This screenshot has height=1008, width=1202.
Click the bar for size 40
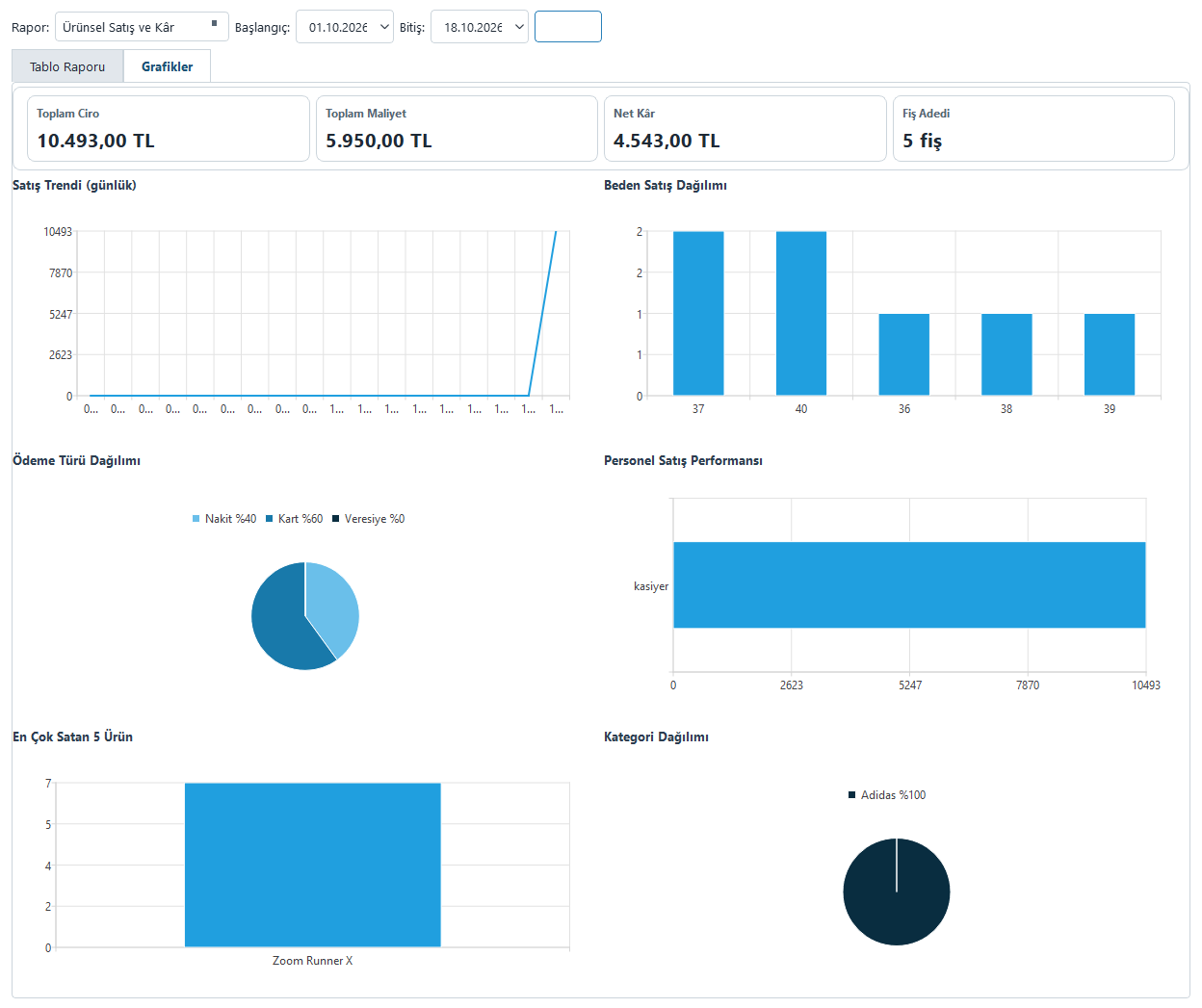click(x=801, y=313)
